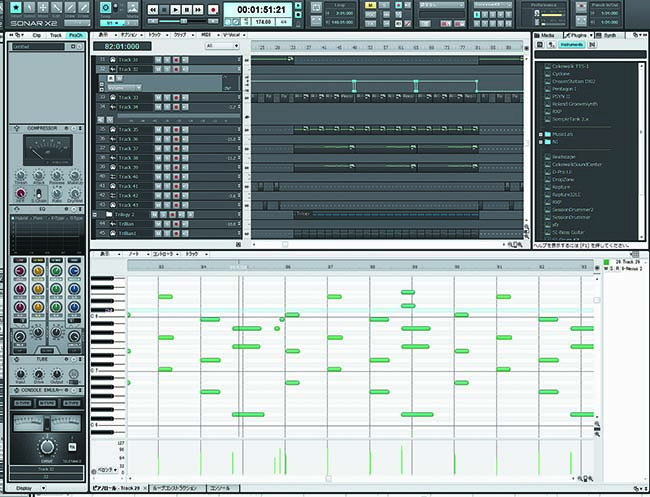
Task: Switch to the コンソール tab
Action: 223,488
